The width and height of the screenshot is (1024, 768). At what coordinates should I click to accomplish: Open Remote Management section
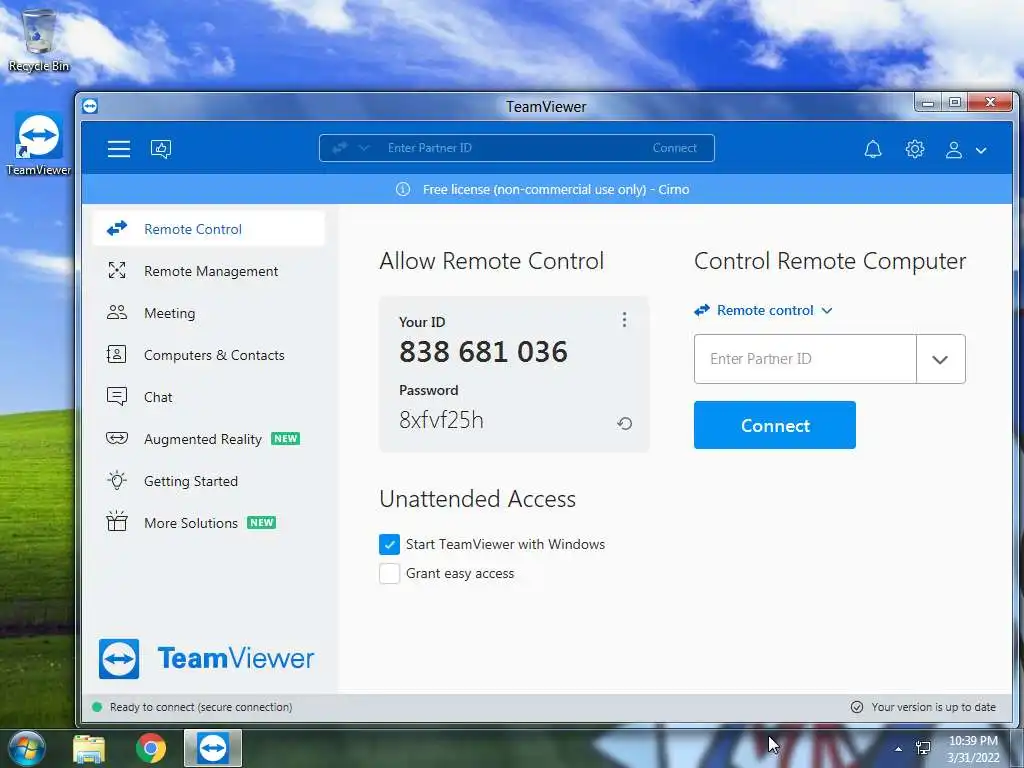coord(211,271)
